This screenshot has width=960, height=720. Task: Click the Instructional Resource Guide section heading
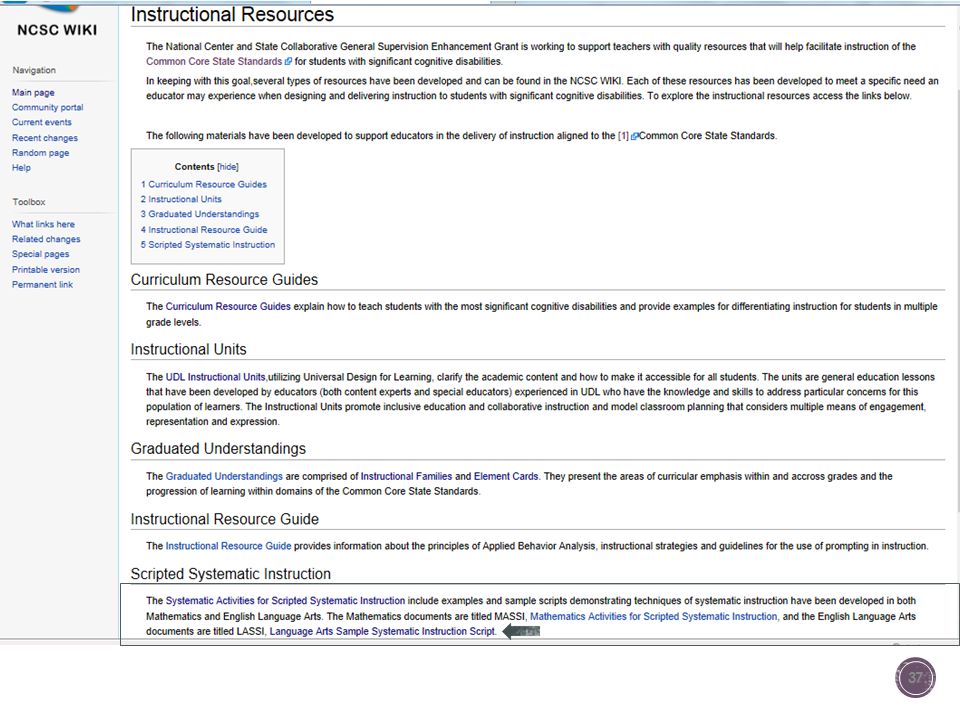[225, 519]
